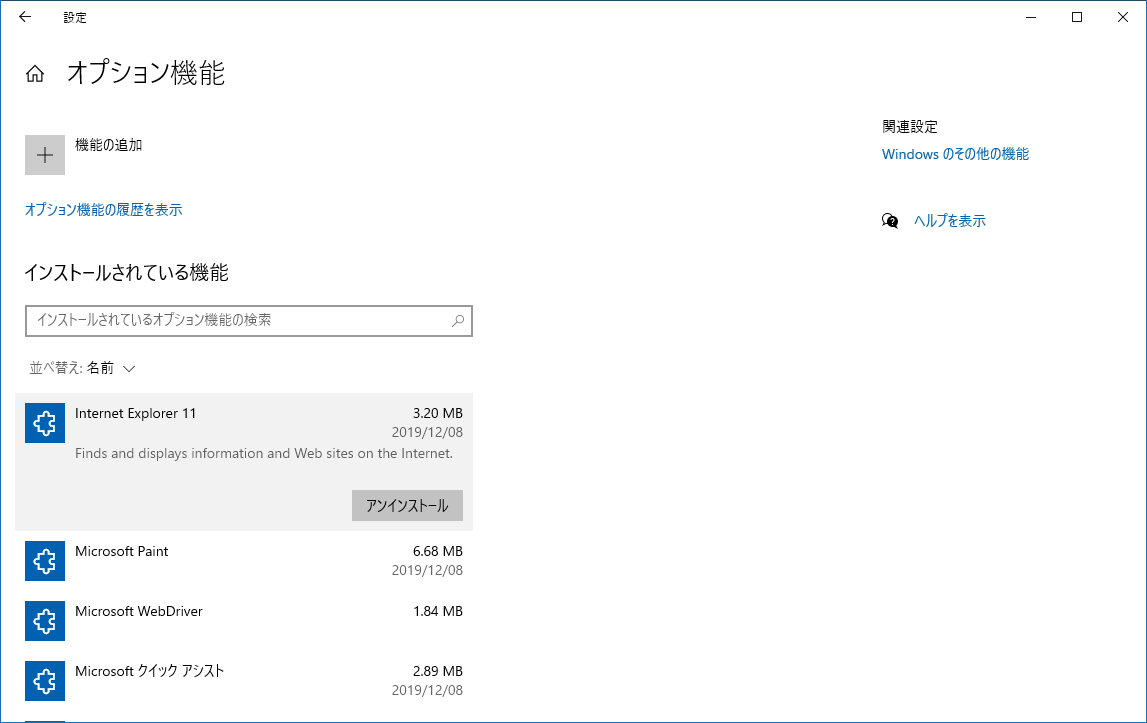Viewport: 1147px width, 723px height.
Task: Click the 機能の追加 label
Action: (x=108, y=145)
